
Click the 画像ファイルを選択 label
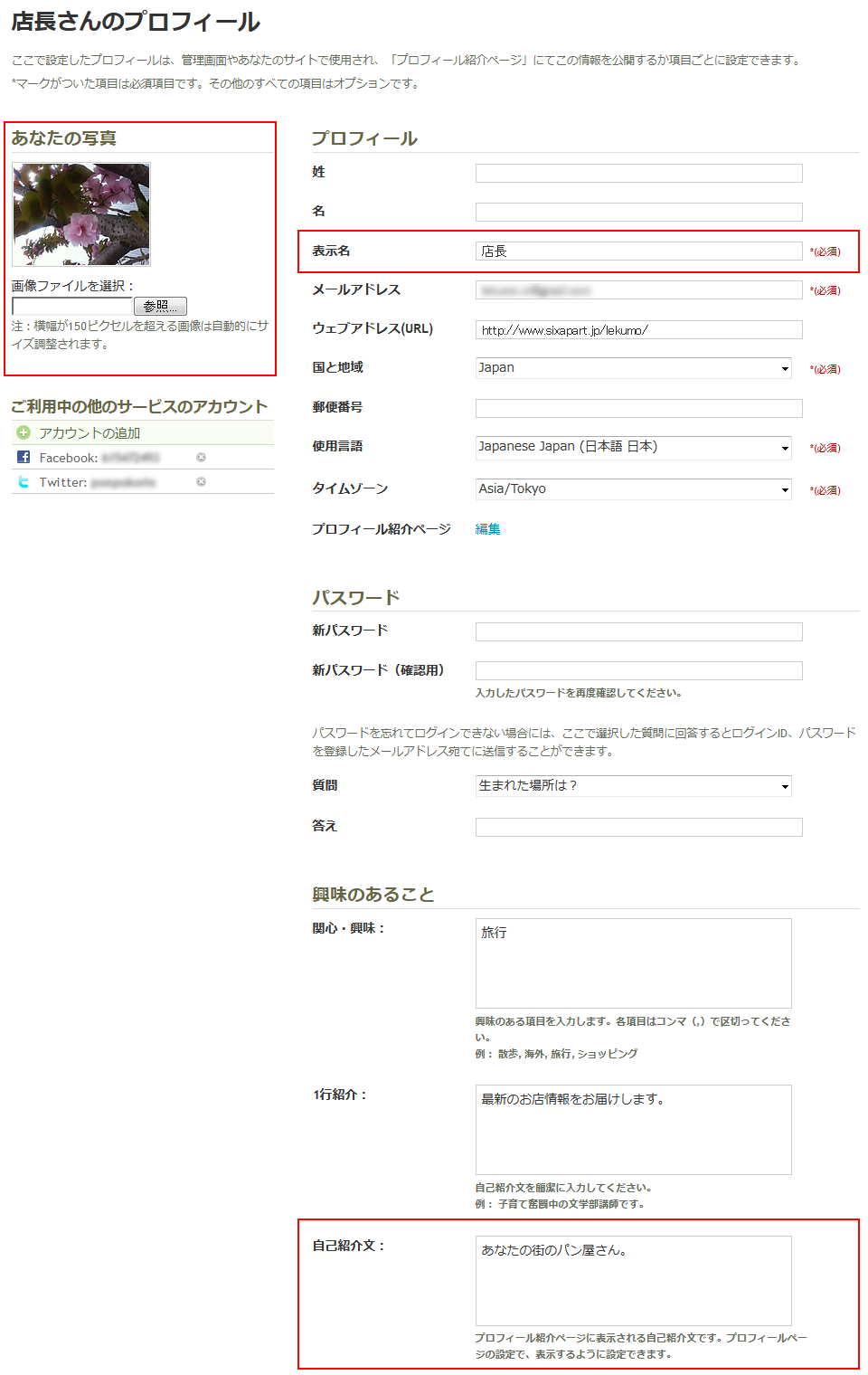click(x=72, y=286)
